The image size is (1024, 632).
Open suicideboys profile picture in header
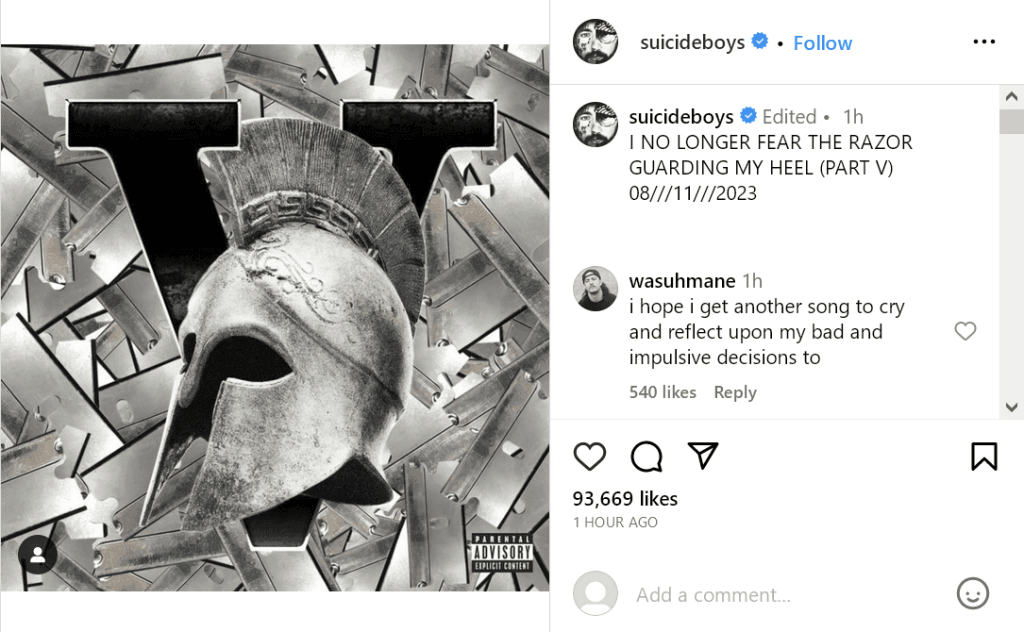tap(594, 42)
